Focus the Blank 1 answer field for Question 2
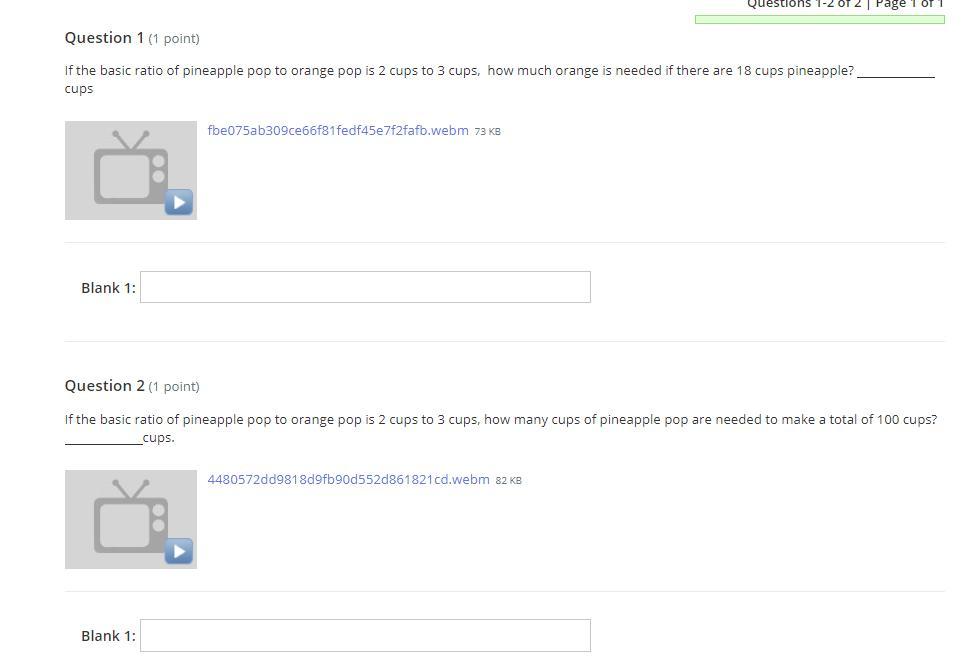The image size is (964, 660). tap(365, 635)
